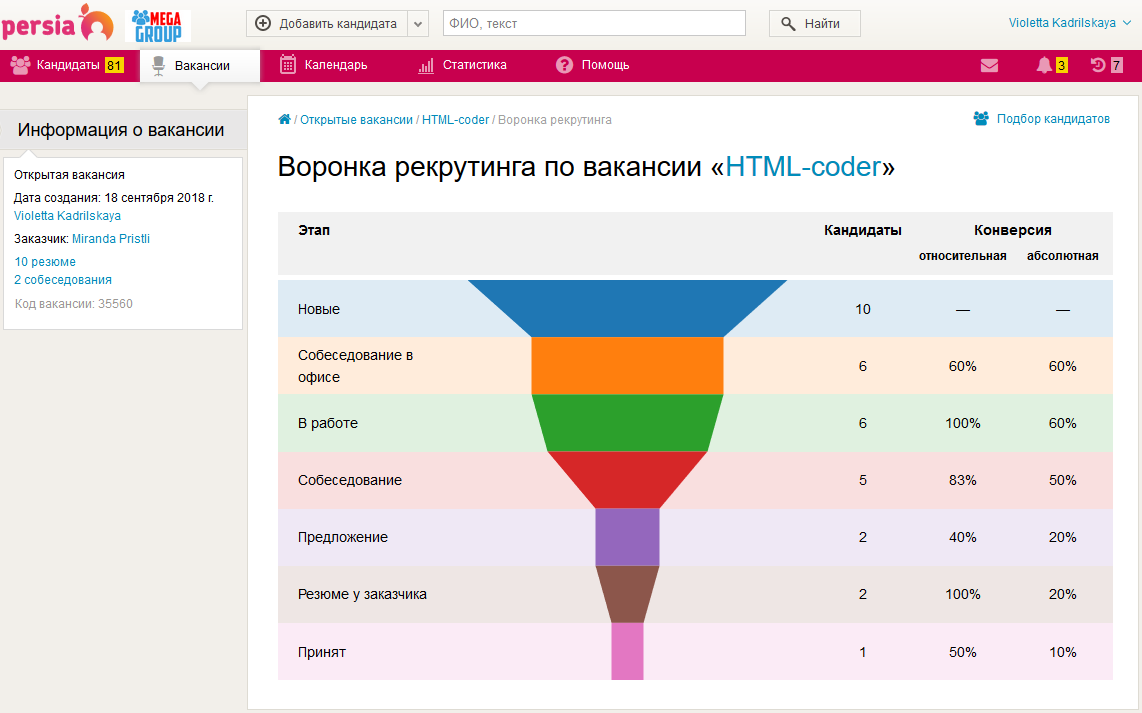1142x713 pixels.
Task: Click the calendar icon in navigation bar
Action: coord(288,65)
